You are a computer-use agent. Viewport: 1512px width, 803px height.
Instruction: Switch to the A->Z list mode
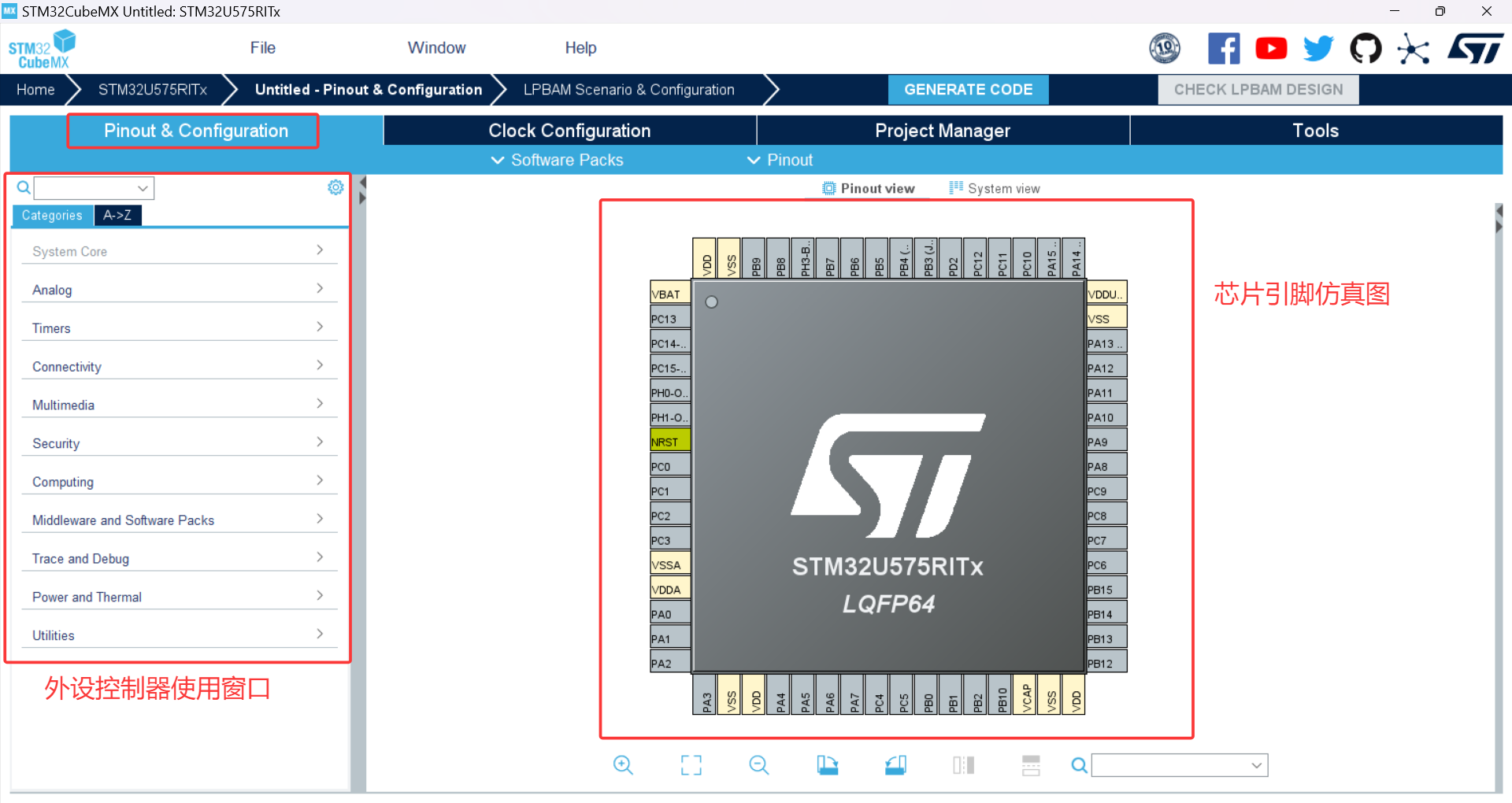(117, 215)
